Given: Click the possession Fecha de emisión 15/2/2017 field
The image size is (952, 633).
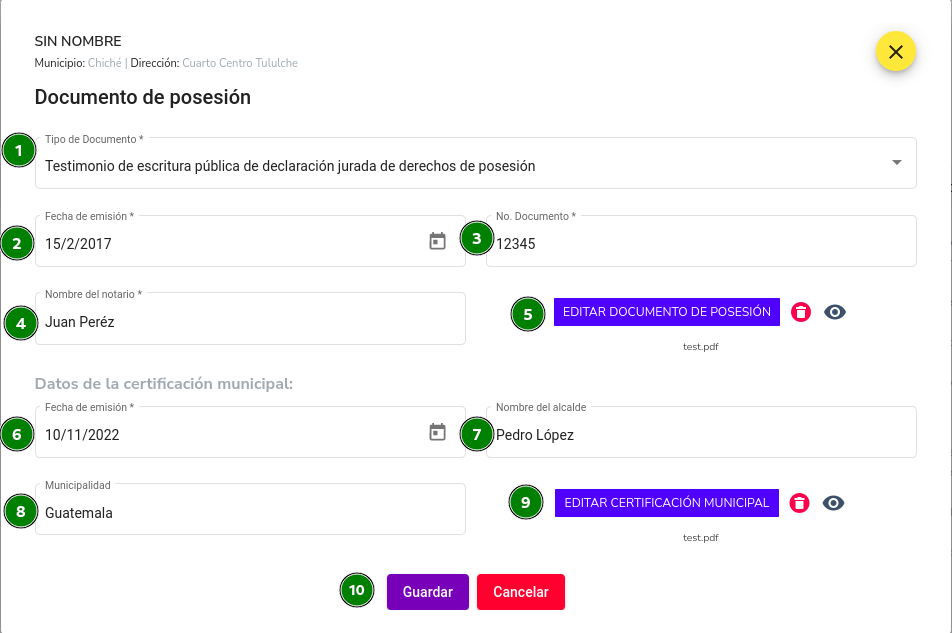Looking at the screenshot, I should [x=250, y=241].
